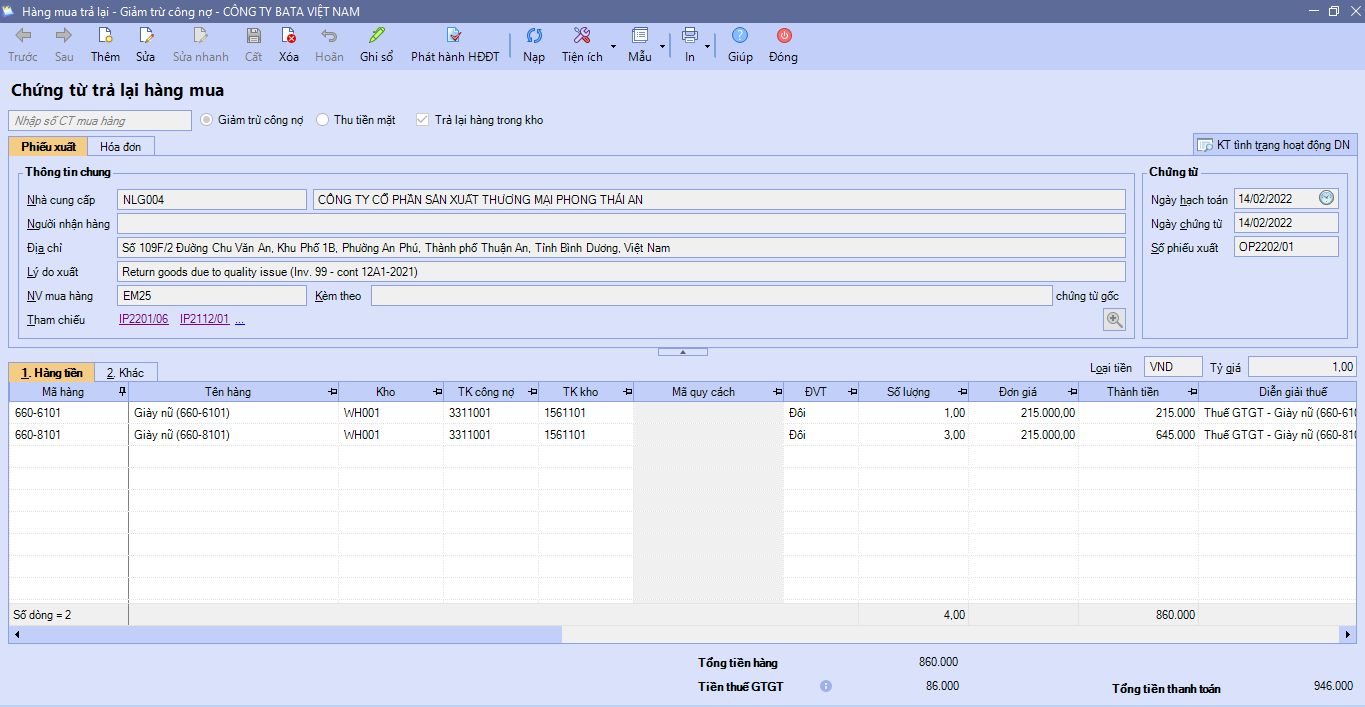Pin the Mã hàng column
1365x707 pixels.
[x=122, y=392]
